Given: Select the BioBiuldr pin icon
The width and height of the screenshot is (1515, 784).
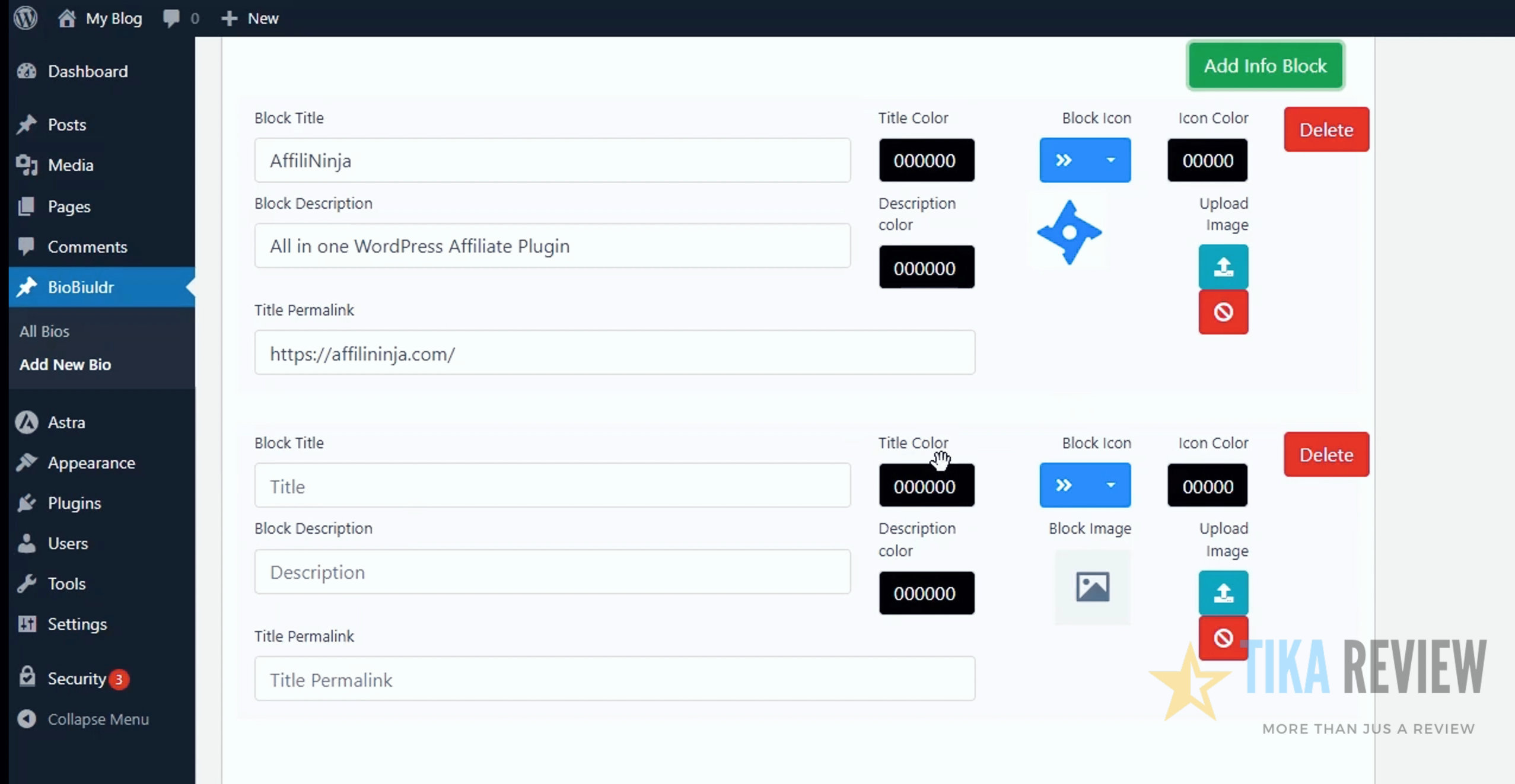Looking at the screenshot, I should click(x=27, y=287).
